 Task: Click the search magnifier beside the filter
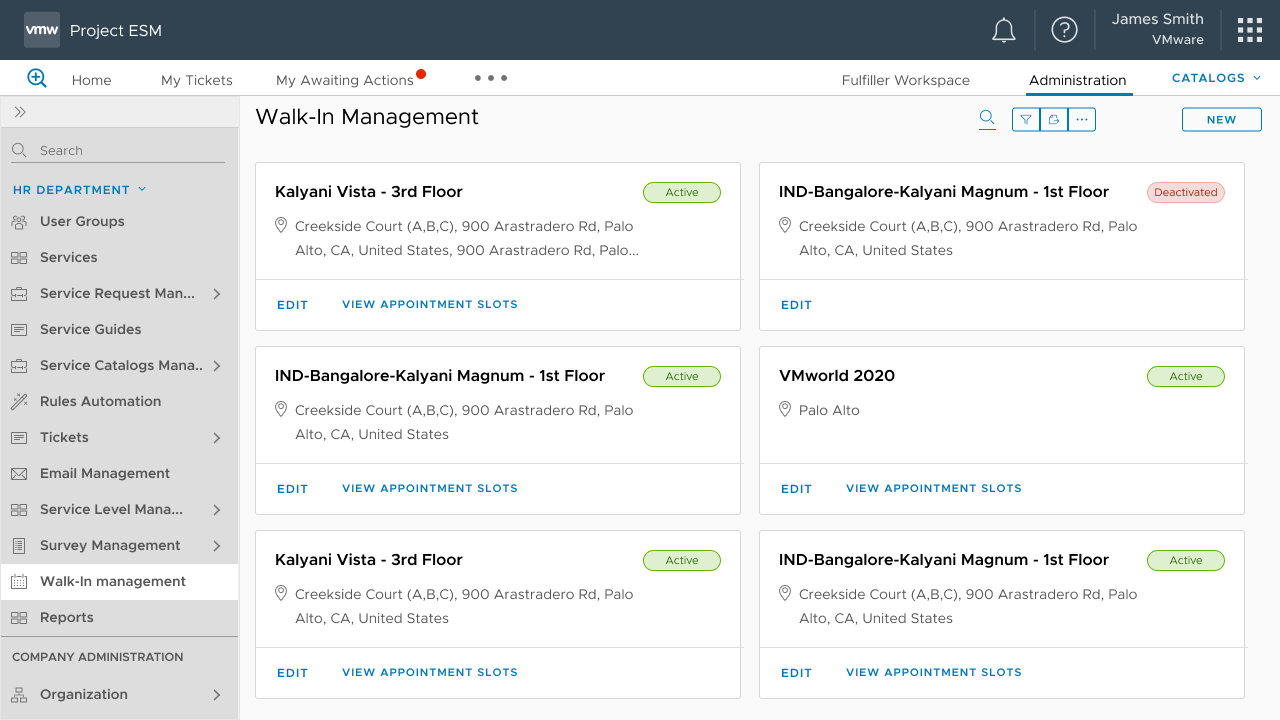[x=987, y=119]
